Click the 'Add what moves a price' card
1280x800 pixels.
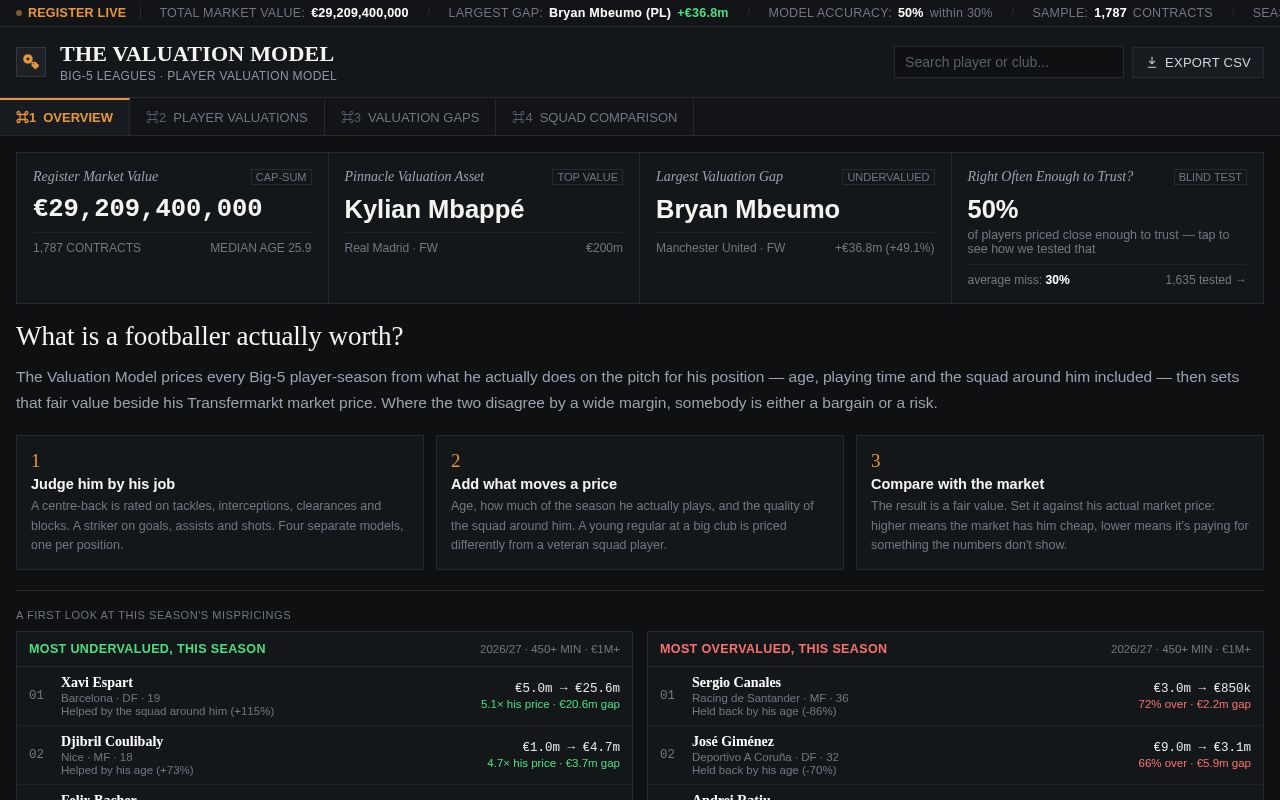point(640,502)
